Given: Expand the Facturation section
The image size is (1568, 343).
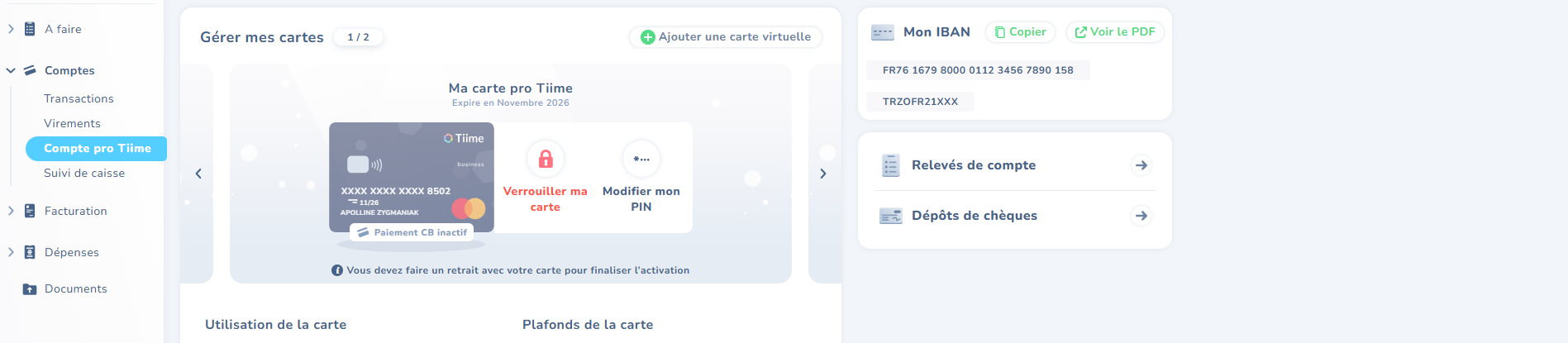Looking at the screenshot, I should (11, 211).
